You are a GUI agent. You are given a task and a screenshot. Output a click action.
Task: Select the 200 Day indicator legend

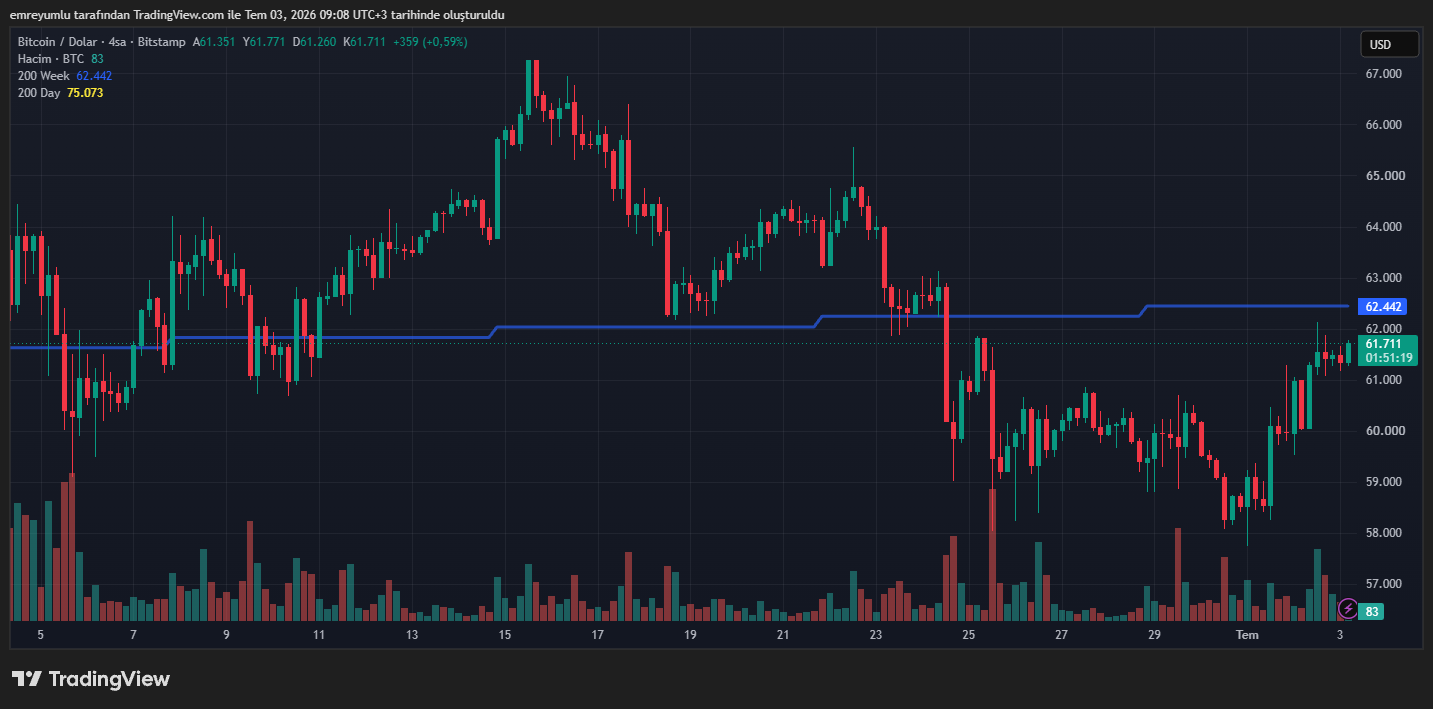pos(39,93)
